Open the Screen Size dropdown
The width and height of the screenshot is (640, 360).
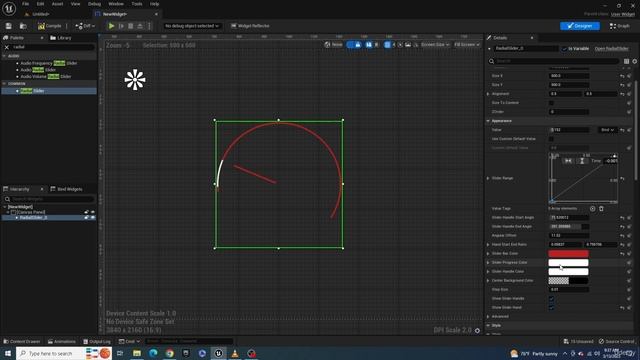tap(435, 44)
